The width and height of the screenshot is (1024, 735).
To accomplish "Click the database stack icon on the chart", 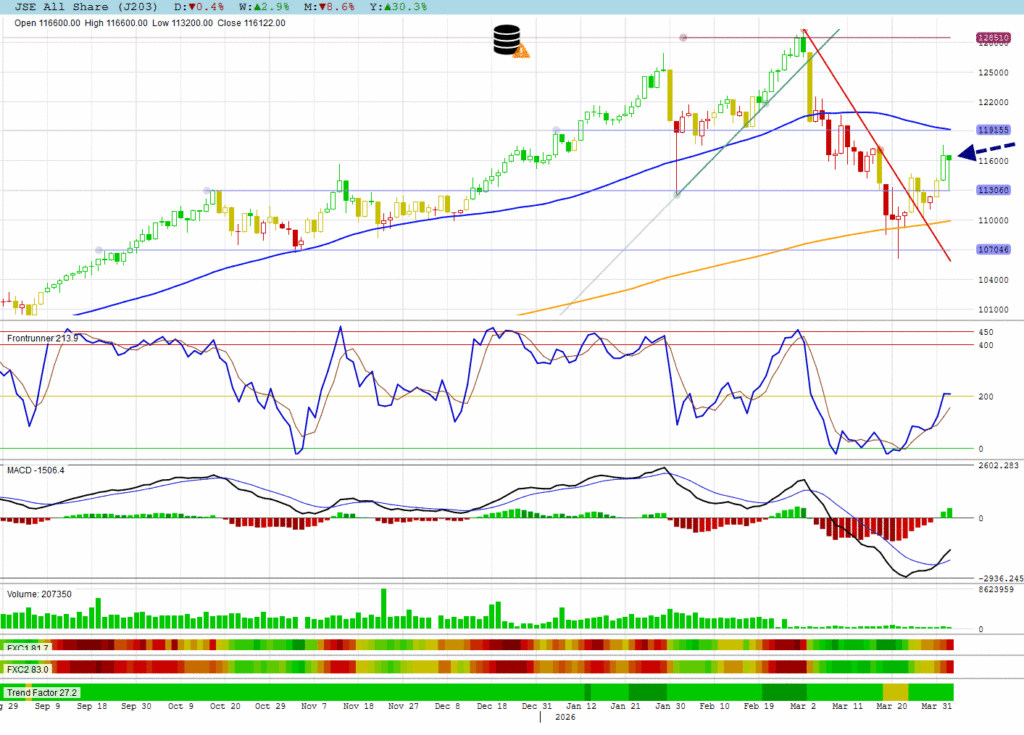I will (x=509, y=41).
